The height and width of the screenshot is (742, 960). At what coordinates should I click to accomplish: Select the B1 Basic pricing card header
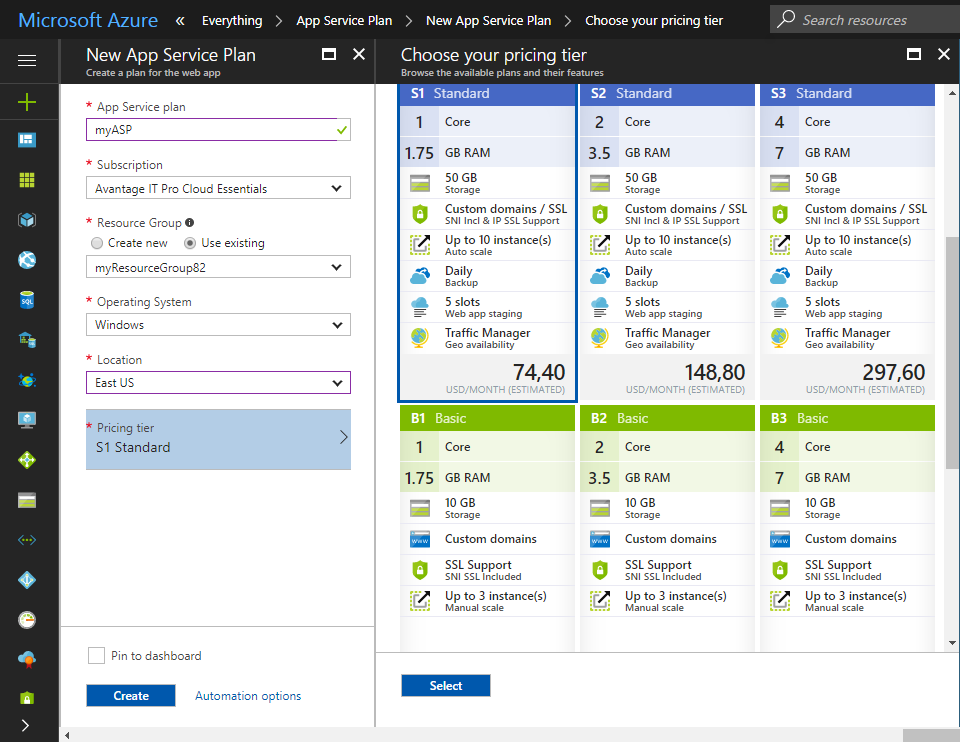click(x=487, y=418)
